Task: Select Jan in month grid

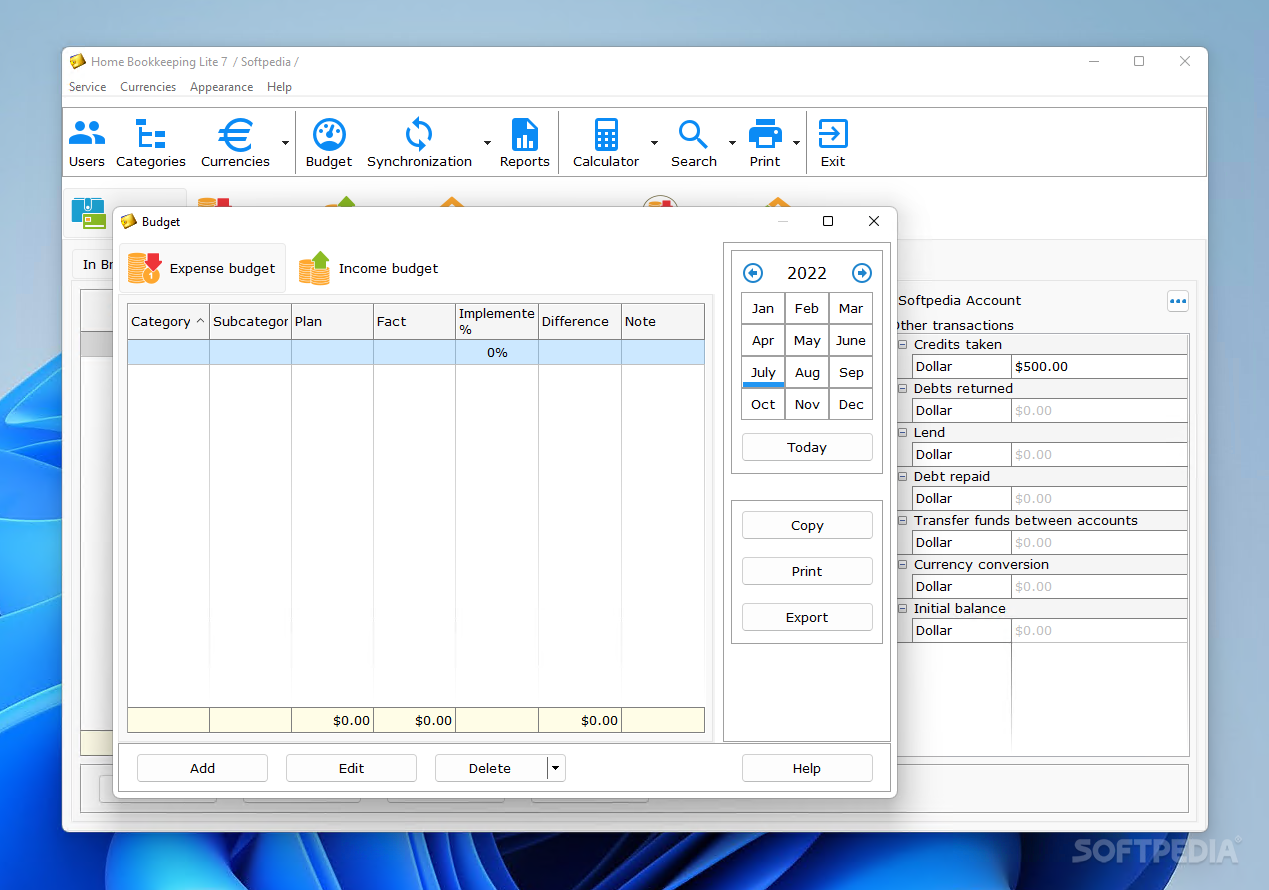Action: pyautogui.click(x=763, y=308)
